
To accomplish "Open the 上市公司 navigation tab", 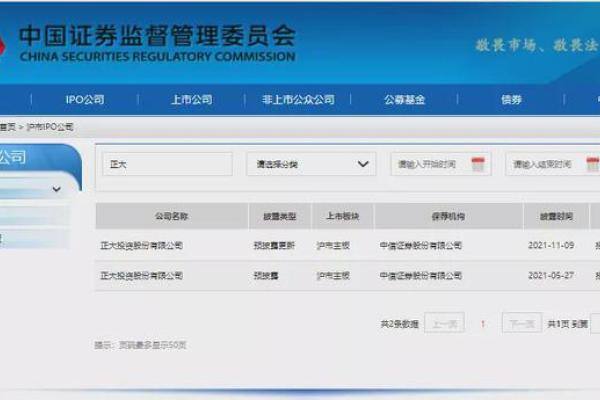I will coord(192,100).
